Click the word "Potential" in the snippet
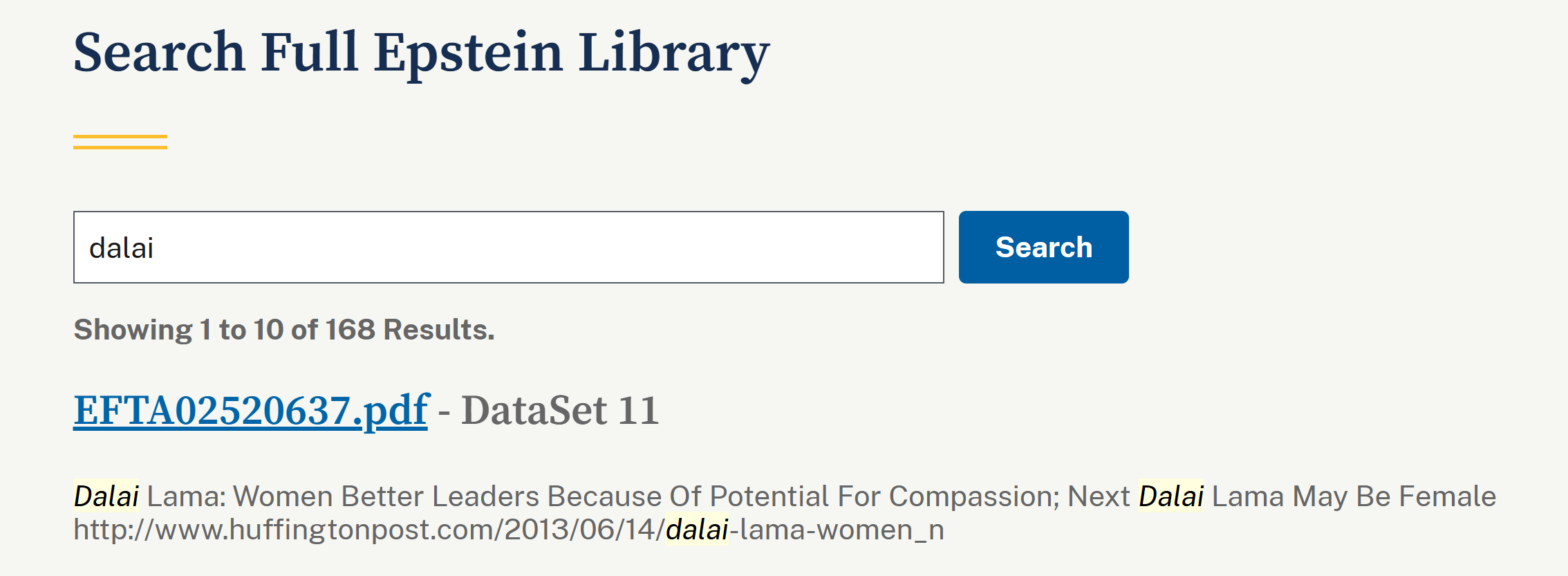Screen dimensions: 1568x576 pyautogui.click(x=769, y=496)
